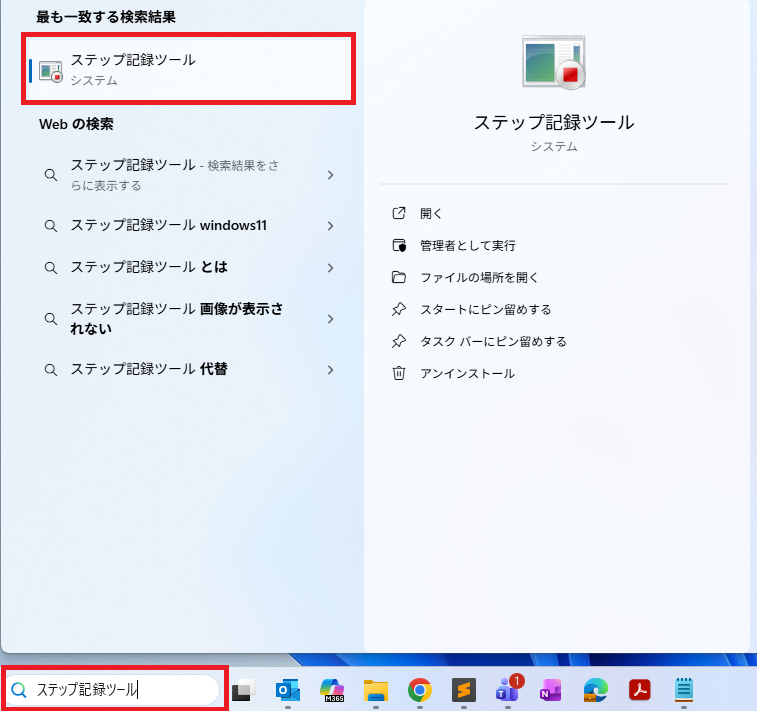The width and height of the screenshot is (757, 711).
Task: Open Microsoft Teams from the taskbar
Action: click(507, 690)
